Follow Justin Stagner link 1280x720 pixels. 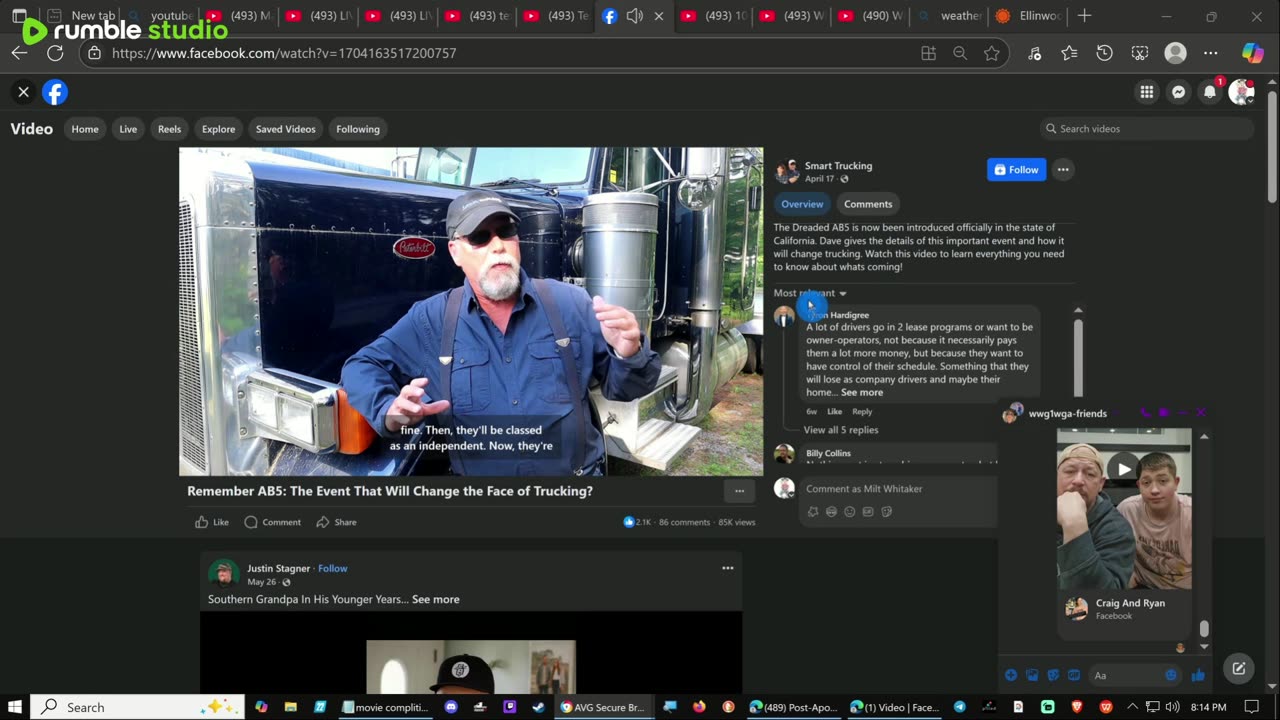coord(332,568)
